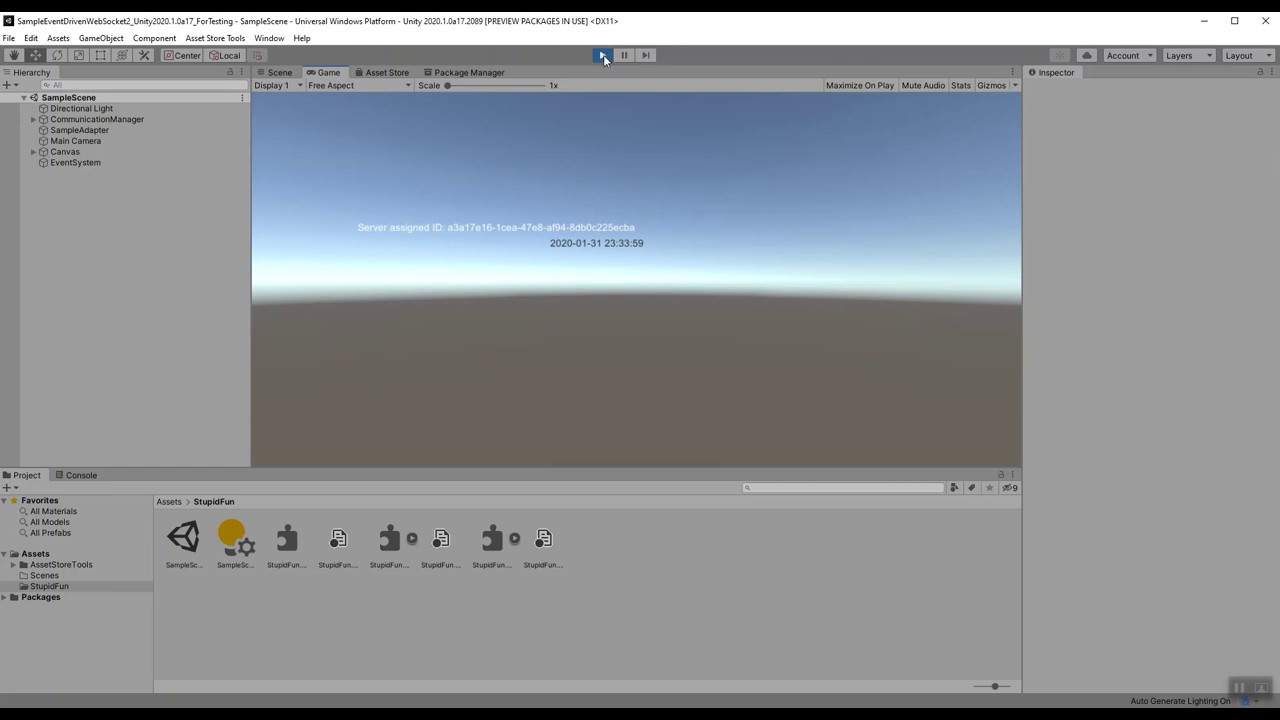The height and width of the screenshot is (720, 1280).
Task: Select the Move tool
Action: tap(36, 55)
